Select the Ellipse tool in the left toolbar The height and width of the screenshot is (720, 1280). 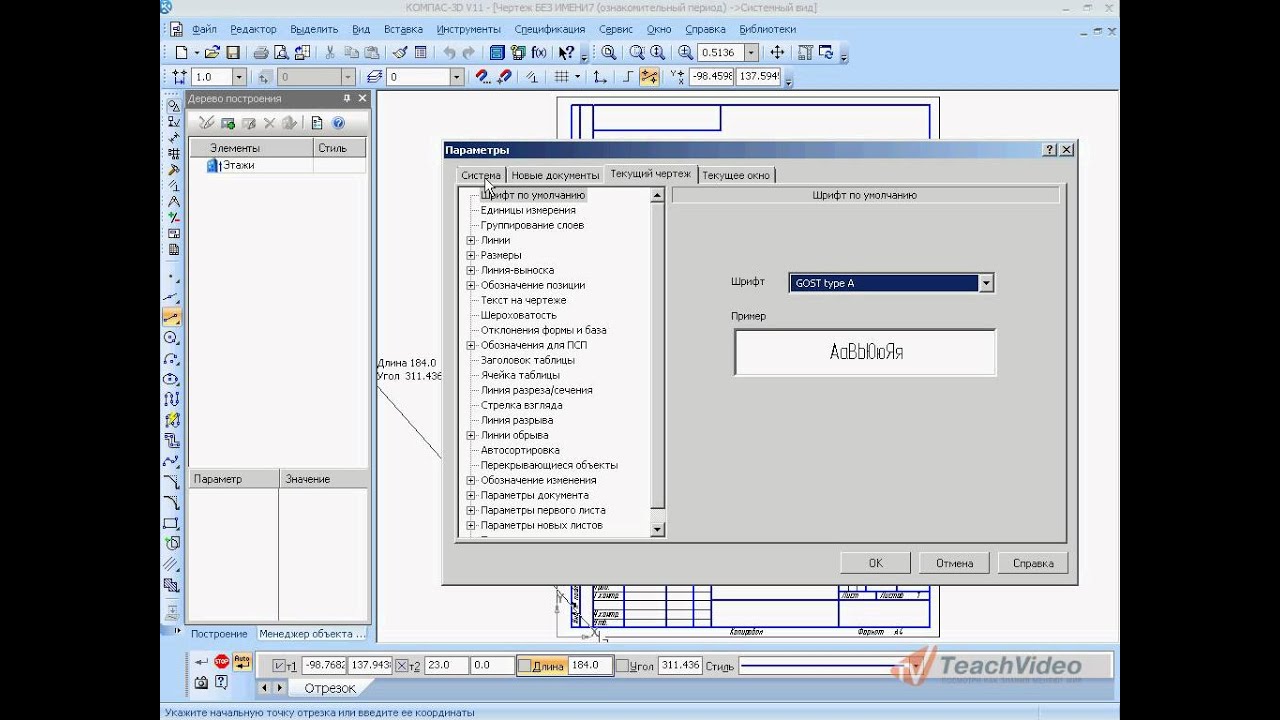pyautogui.click(x=172, y=379)
